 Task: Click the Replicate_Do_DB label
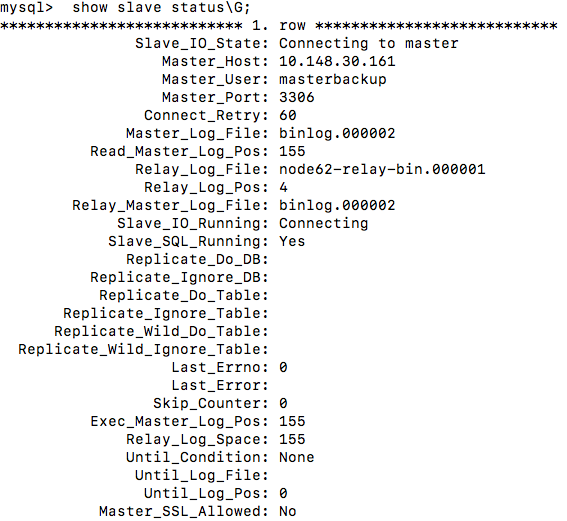coord(197,260)
